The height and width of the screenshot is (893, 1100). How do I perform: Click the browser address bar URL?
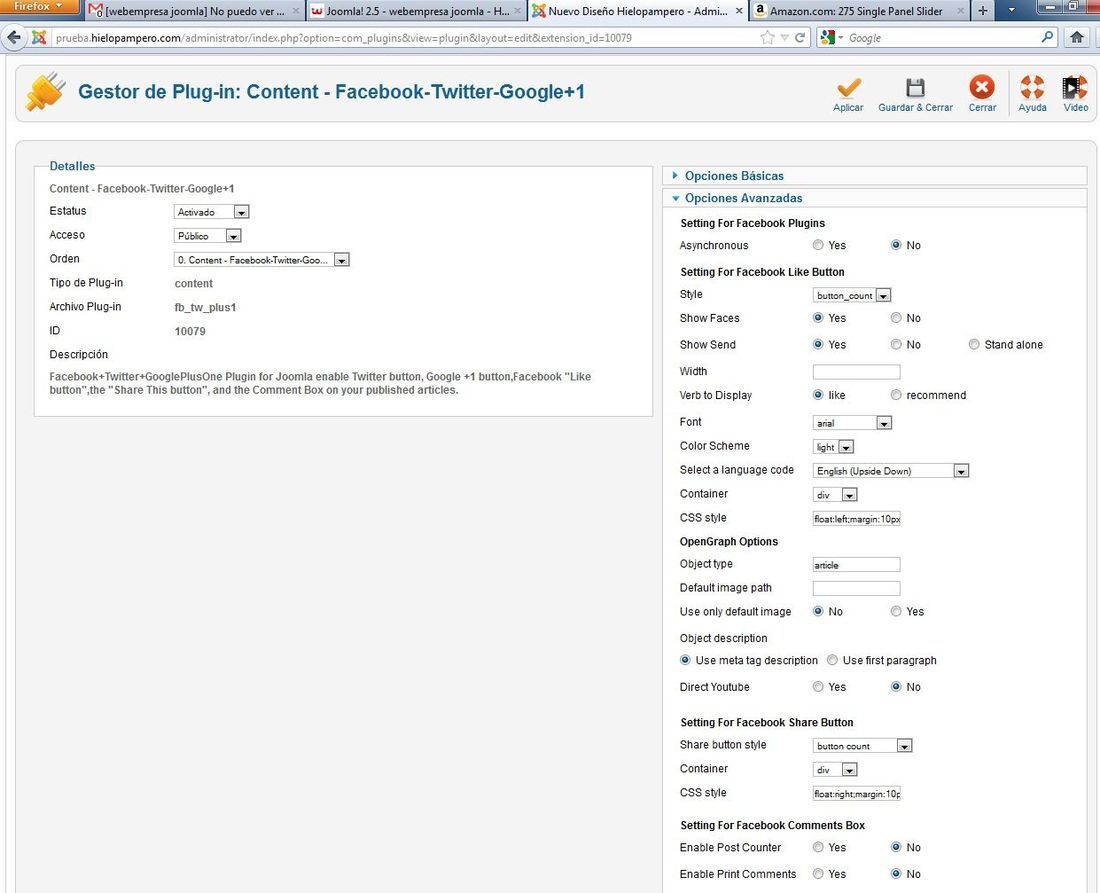click(x=344, y=38)
